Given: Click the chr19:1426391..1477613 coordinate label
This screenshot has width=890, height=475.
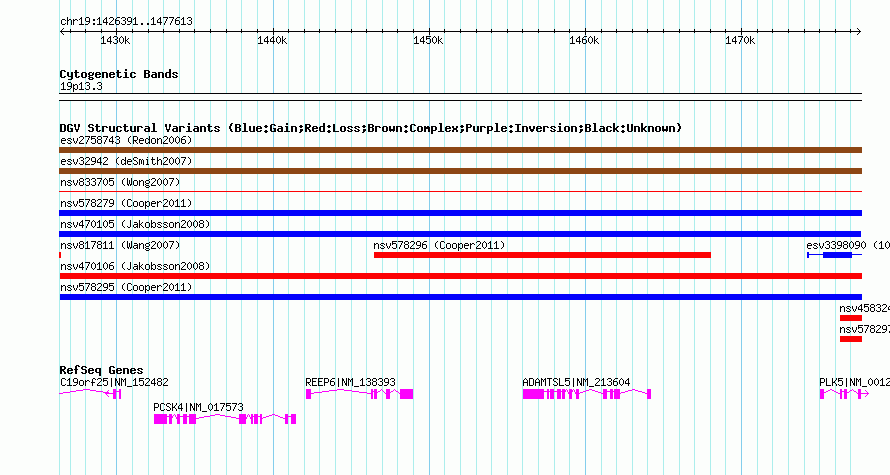Looking at the screenshot, I should click(126, 22).
